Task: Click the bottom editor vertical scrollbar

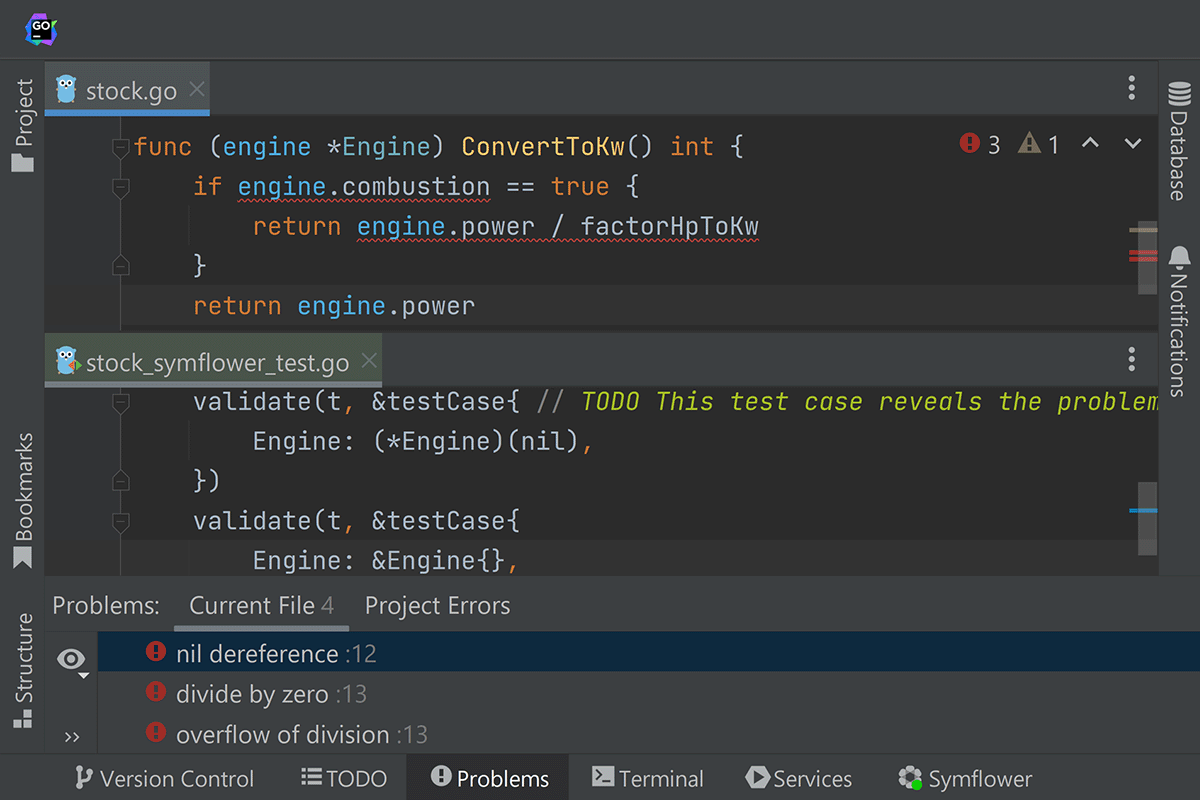Action: [1148, 518]
